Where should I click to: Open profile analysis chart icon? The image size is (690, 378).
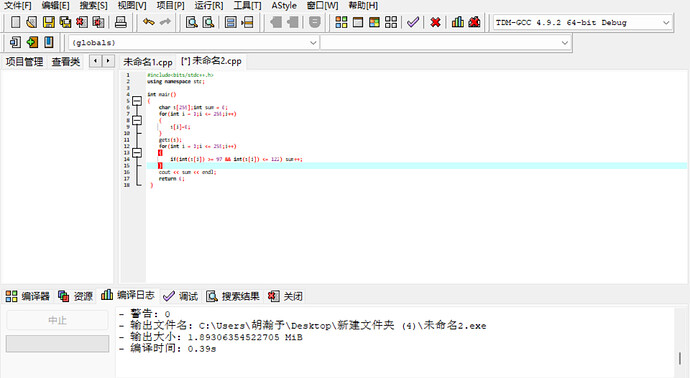[458, 22]
